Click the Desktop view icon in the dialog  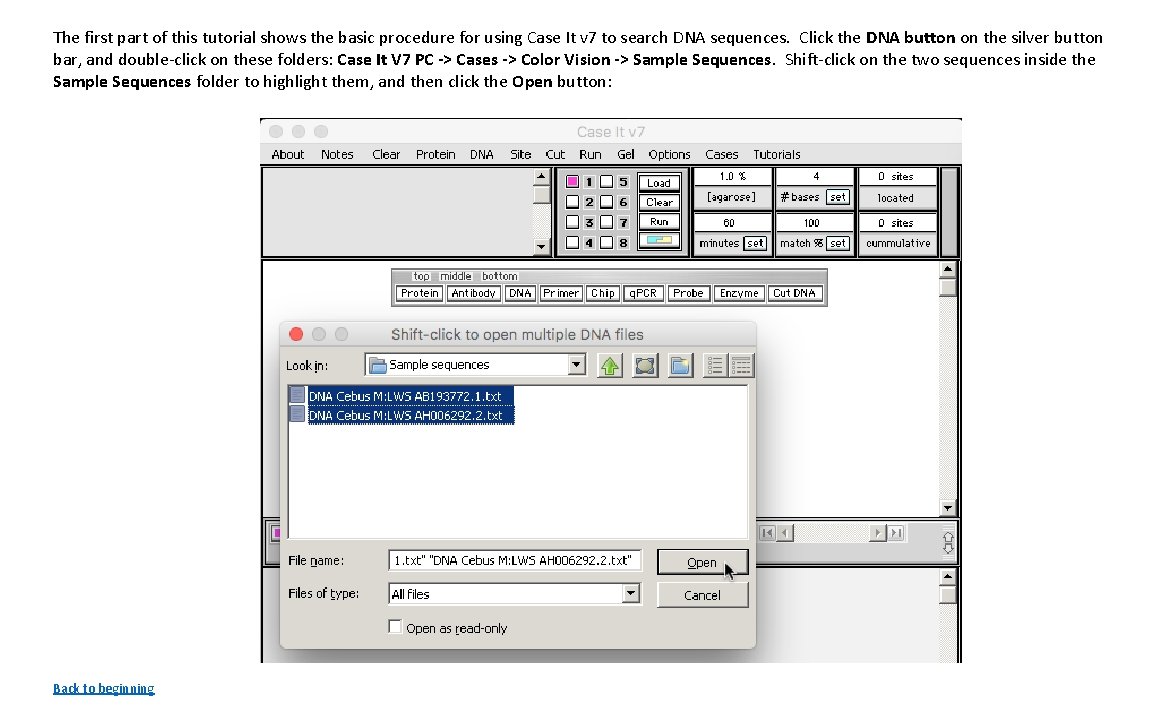pos(644,365)
